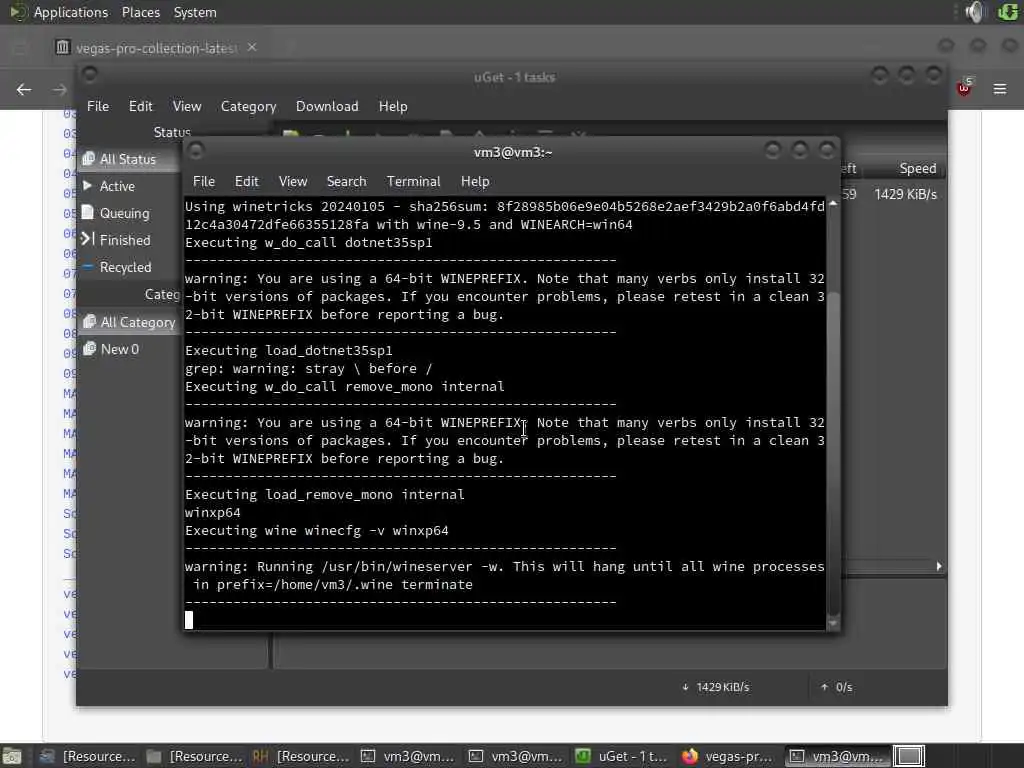Click the volume speaker tray icon
This screenshot has width=1024, height=768.
pos(975,12)
